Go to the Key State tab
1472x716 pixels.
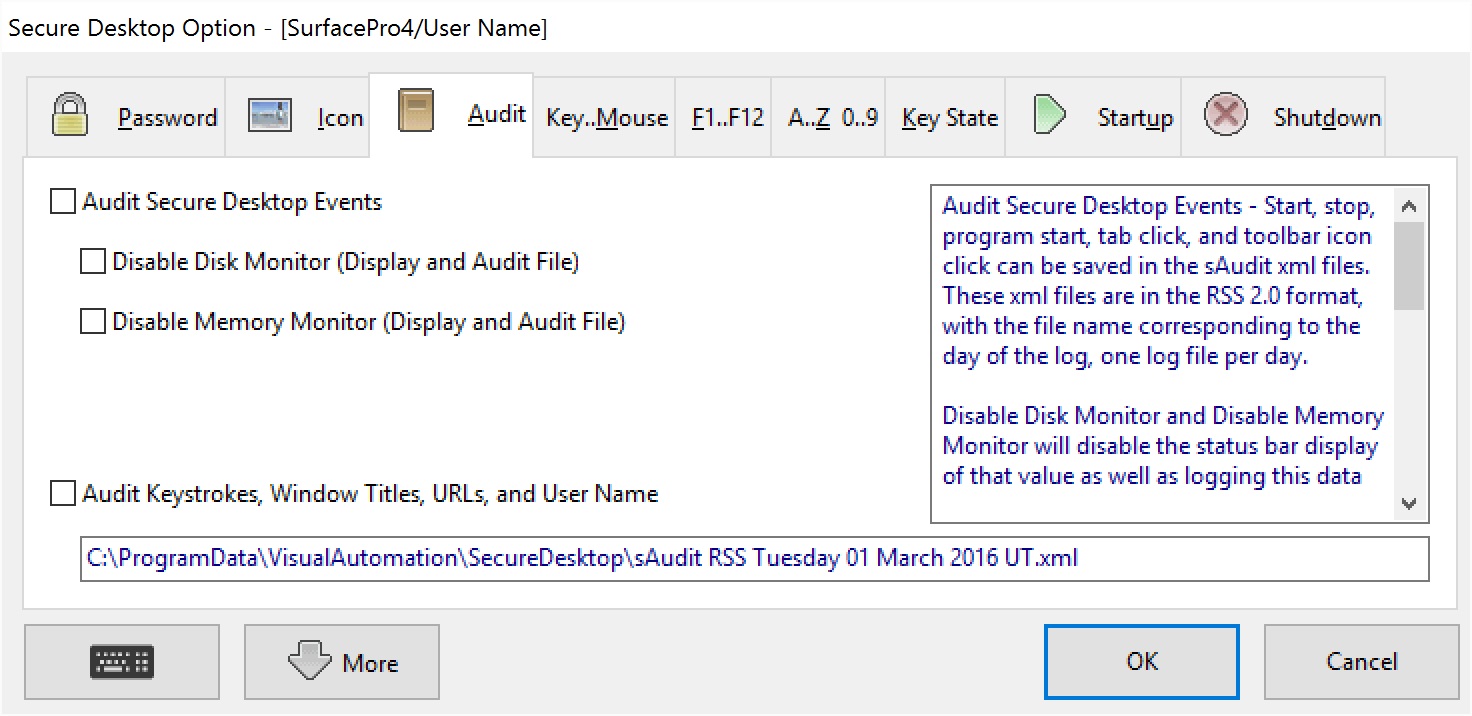click(x=949, y=118)
